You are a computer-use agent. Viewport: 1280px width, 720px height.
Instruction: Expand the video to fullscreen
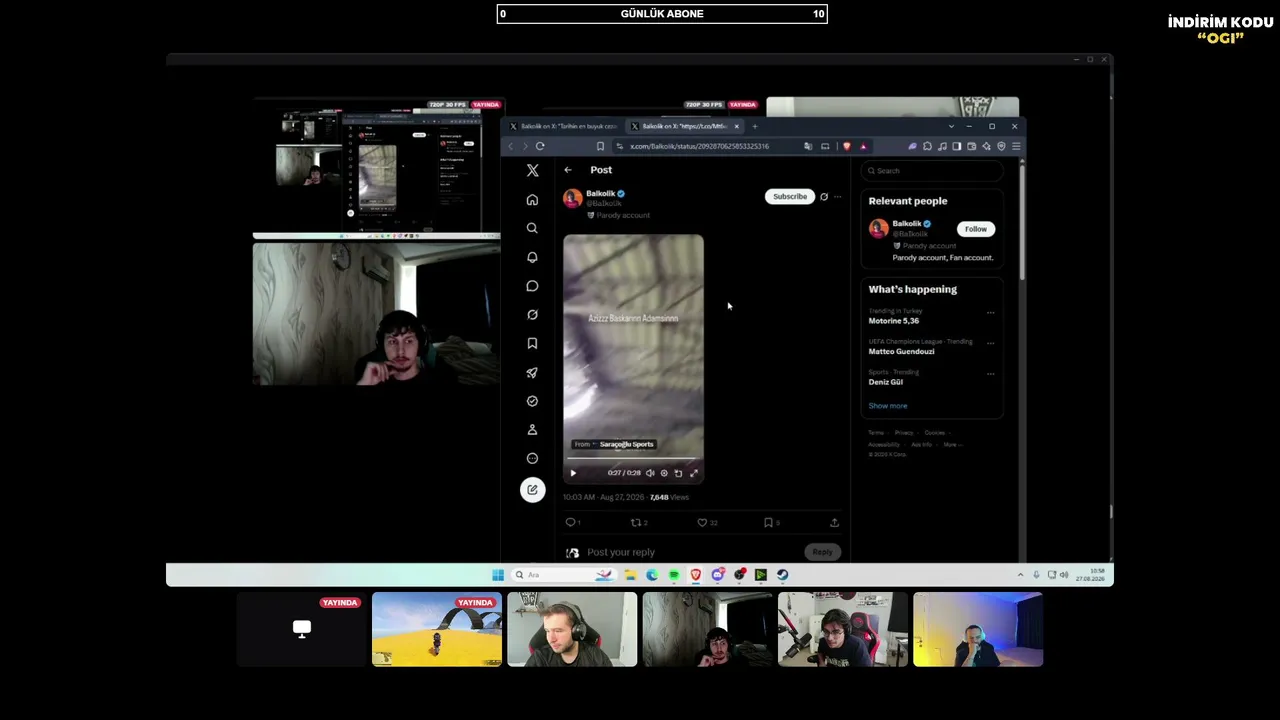point(694,473)
